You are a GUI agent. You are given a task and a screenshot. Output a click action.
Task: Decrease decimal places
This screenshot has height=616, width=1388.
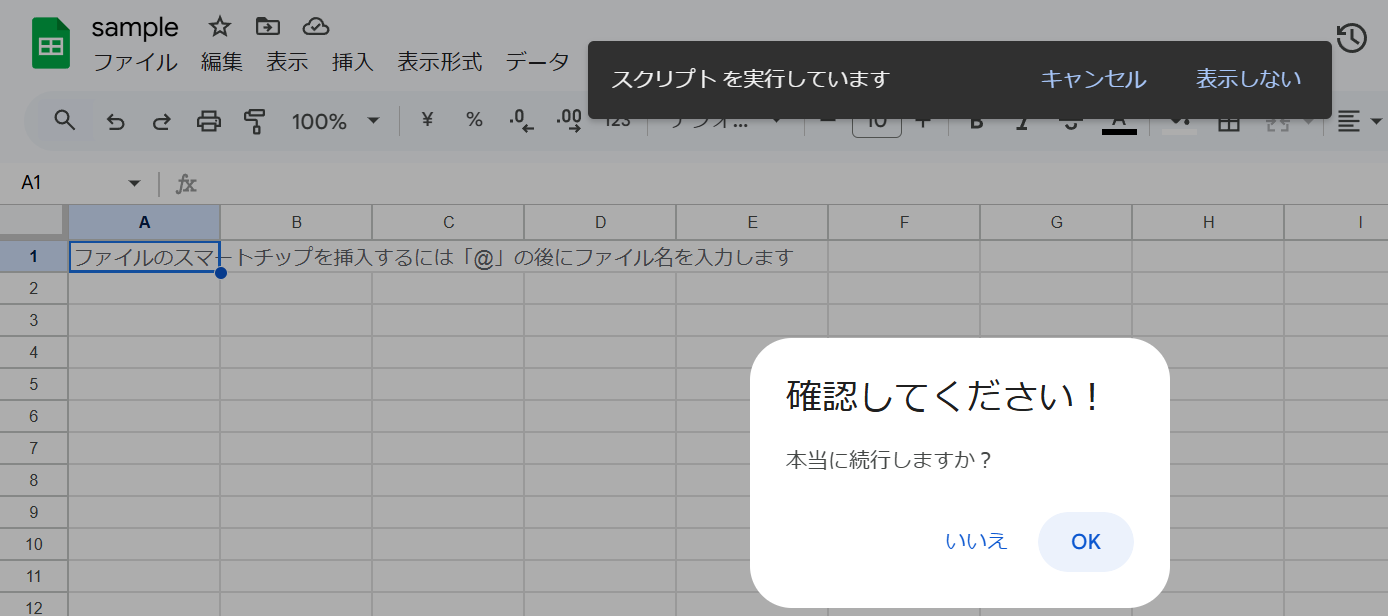tap(519, 120)
